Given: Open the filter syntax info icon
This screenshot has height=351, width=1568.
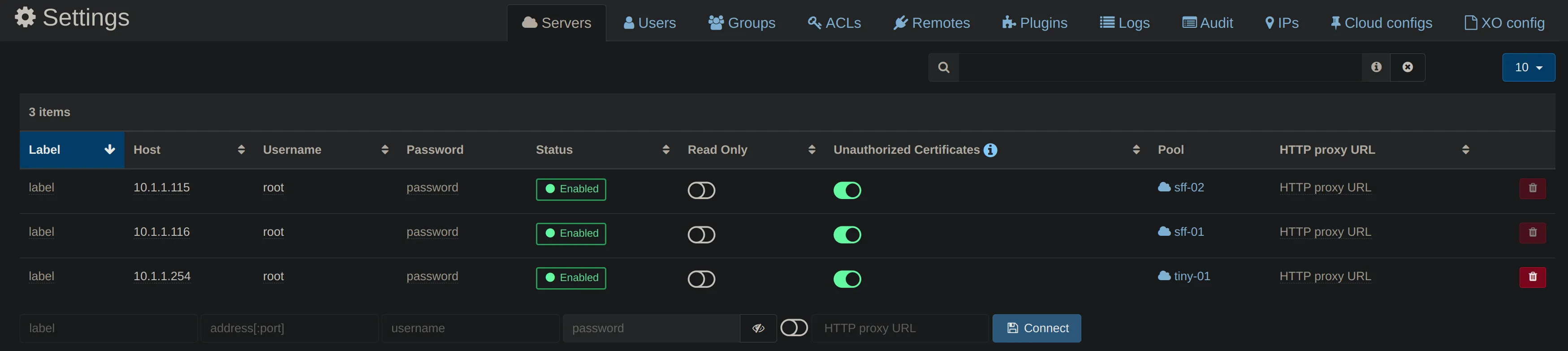Looking at the screenshot, I should (1376, 67).
